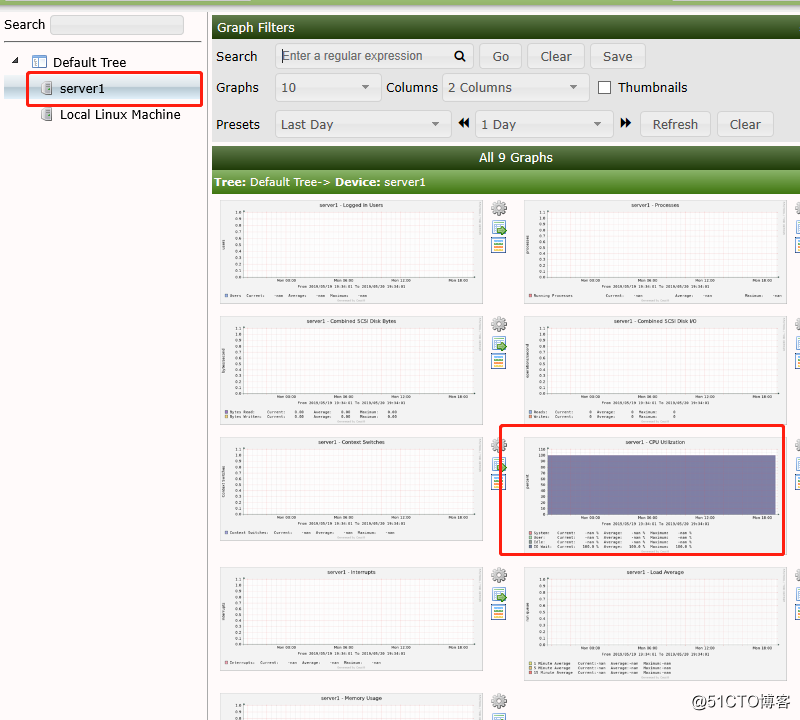Click the magnifier icon in regex search

coord(460,56)
